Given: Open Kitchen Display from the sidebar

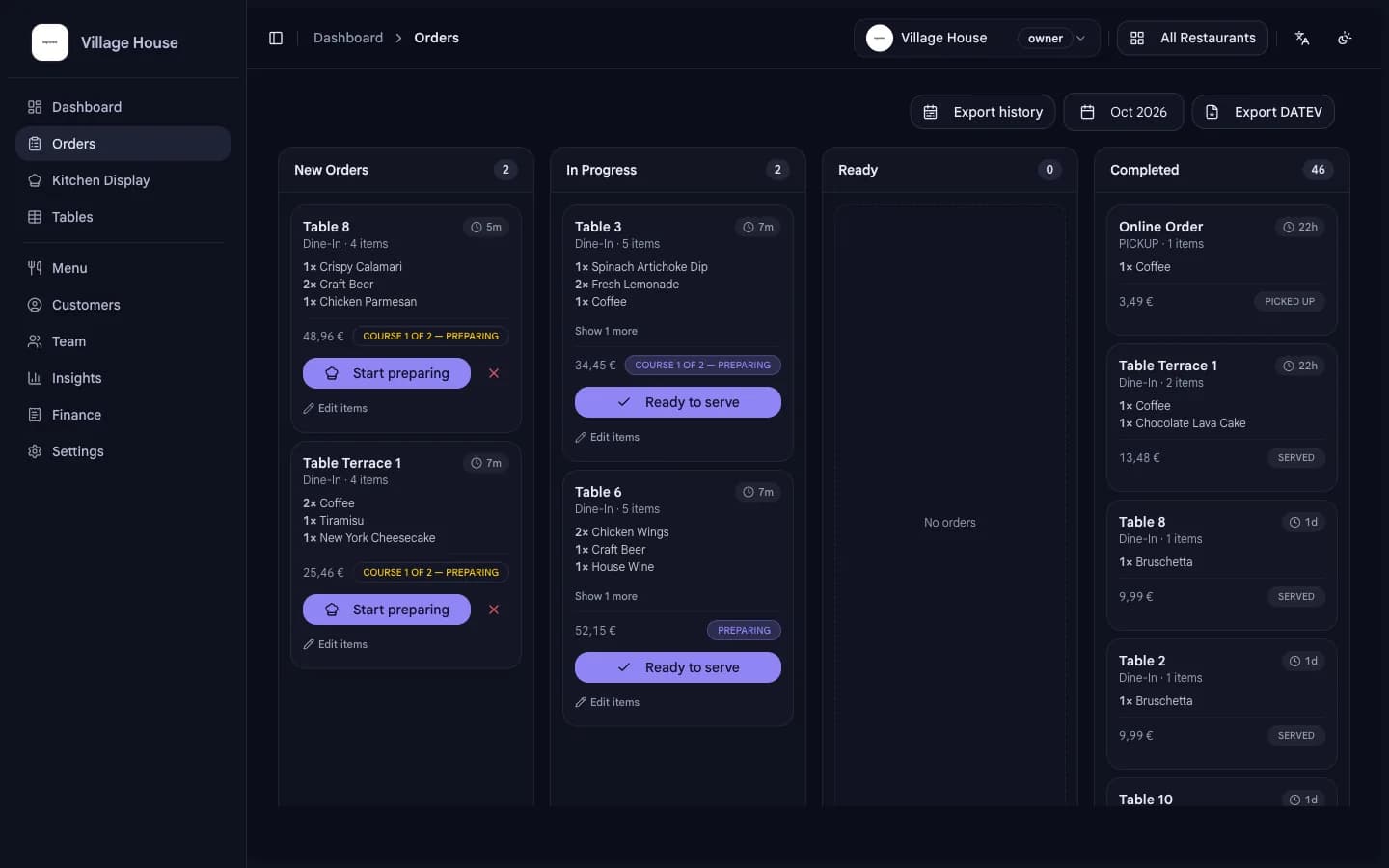Looking at the screenshot, I should (x=123, y=180).
